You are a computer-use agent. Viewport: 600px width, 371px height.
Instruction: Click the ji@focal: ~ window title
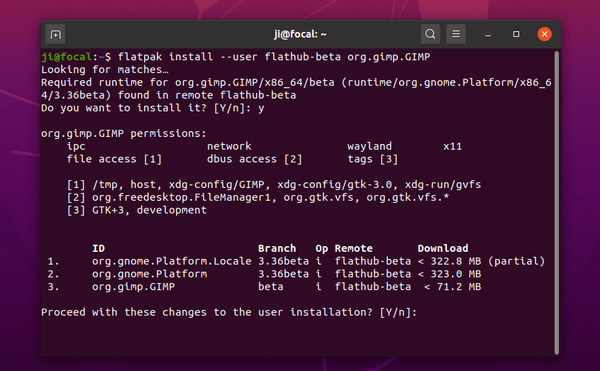[300, 34]
